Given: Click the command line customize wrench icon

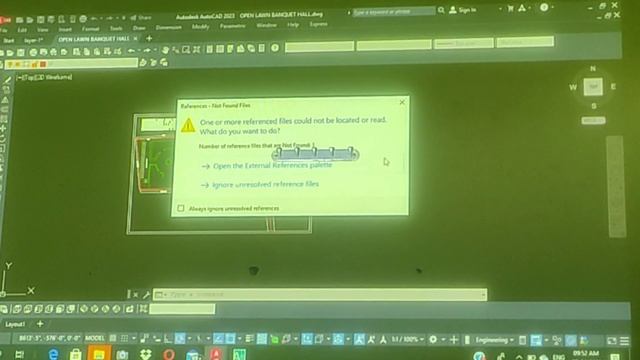Looking at the screenshot, I should pyautogui.click(x=146, y=295).
